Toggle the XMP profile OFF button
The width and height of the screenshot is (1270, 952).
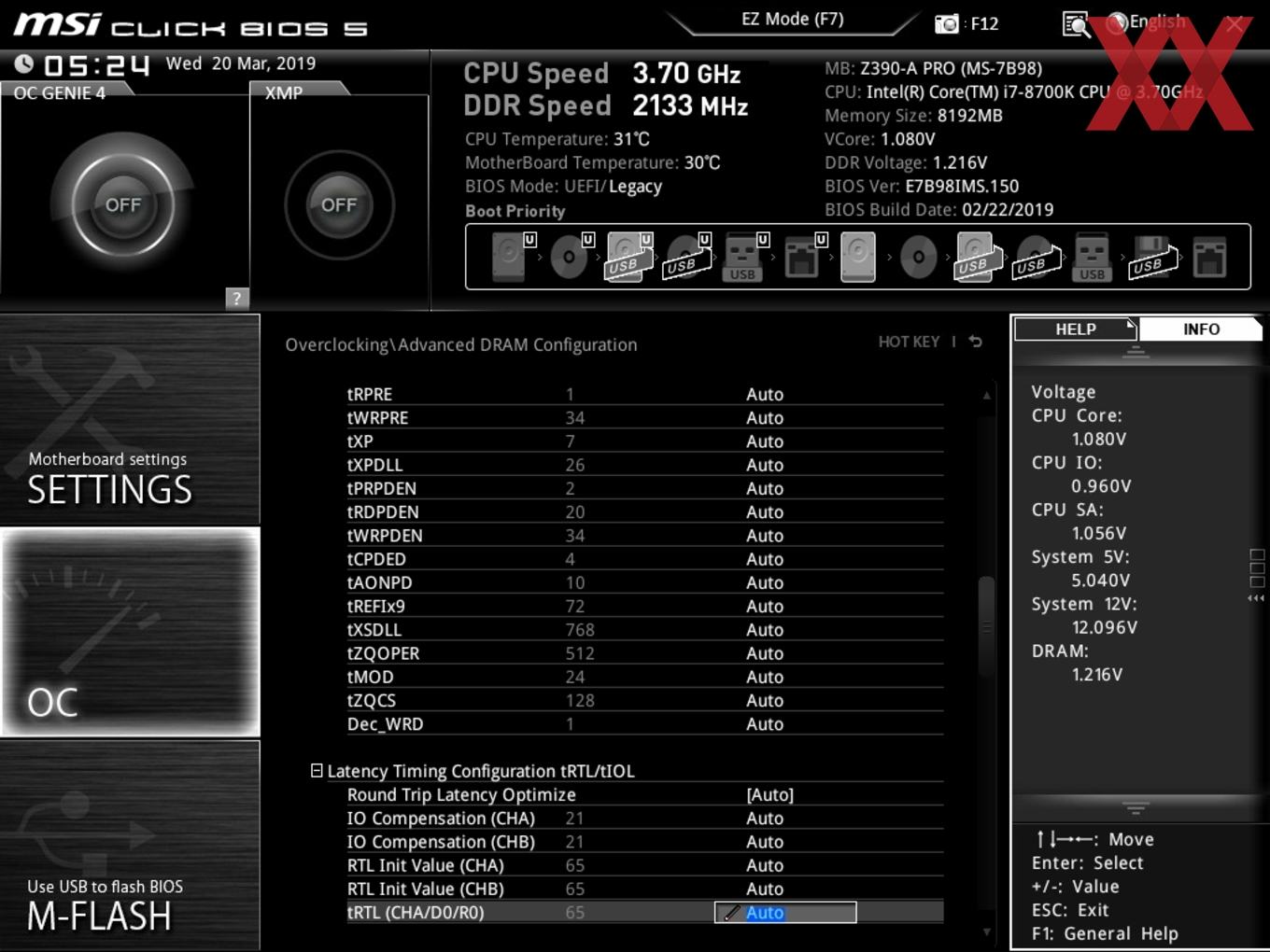(339, 204)
